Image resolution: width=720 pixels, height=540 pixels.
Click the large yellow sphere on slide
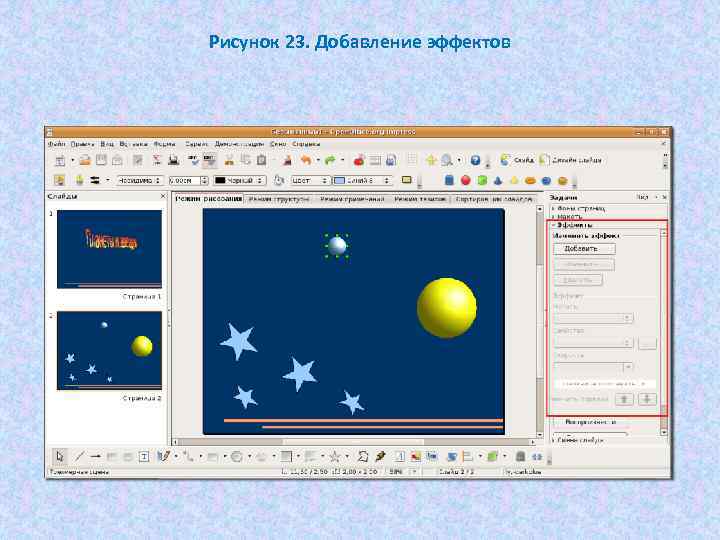[447, 308]
